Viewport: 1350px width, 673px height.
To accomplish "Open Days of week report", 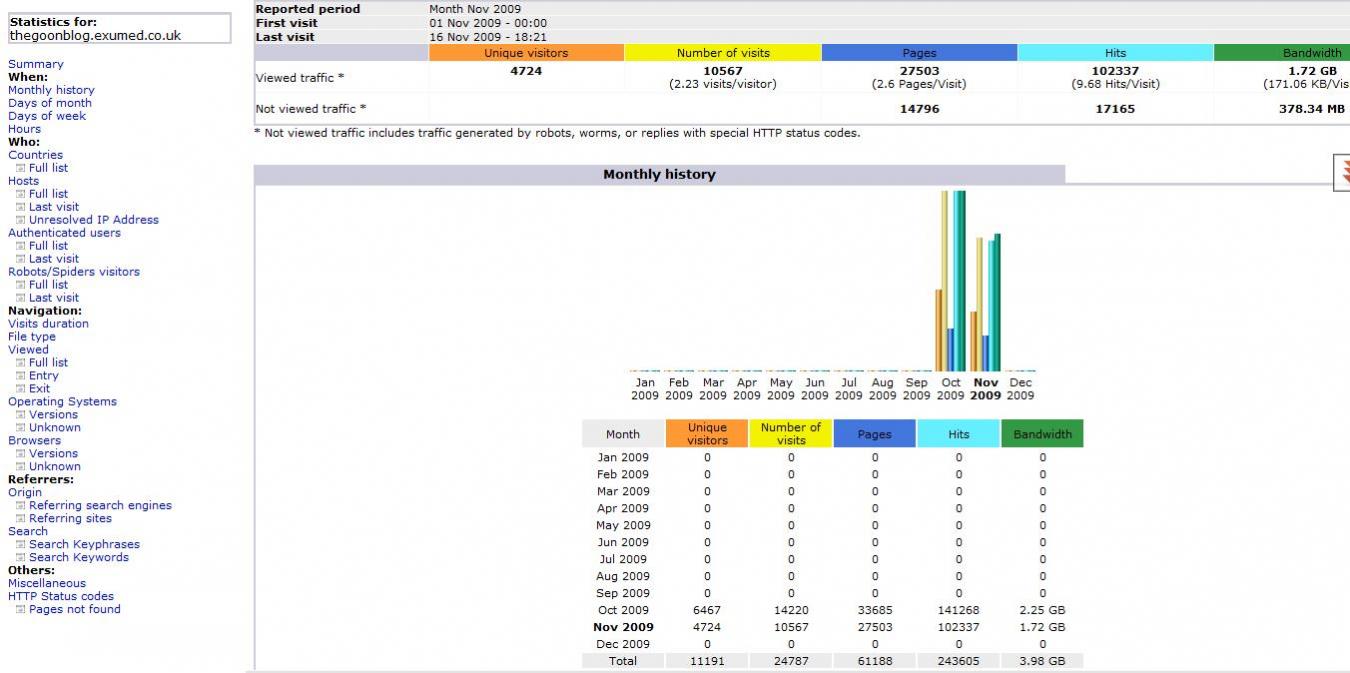I will click(x=47, y=116).
